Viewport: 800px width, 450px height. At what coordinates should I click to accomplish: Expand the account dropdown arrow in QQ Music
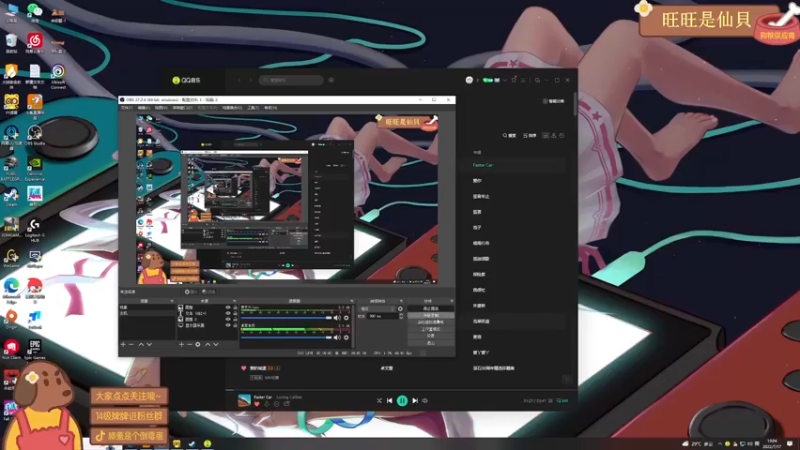505,80
